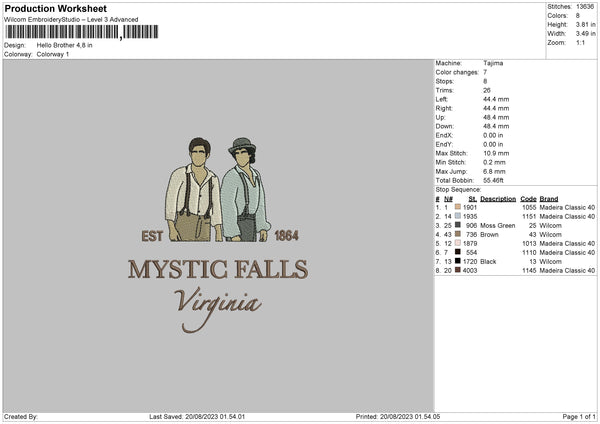The width and height of the screenshot is (600, 424).
Task: Click the 'Description' column header
Action: [x=498, y=199]
